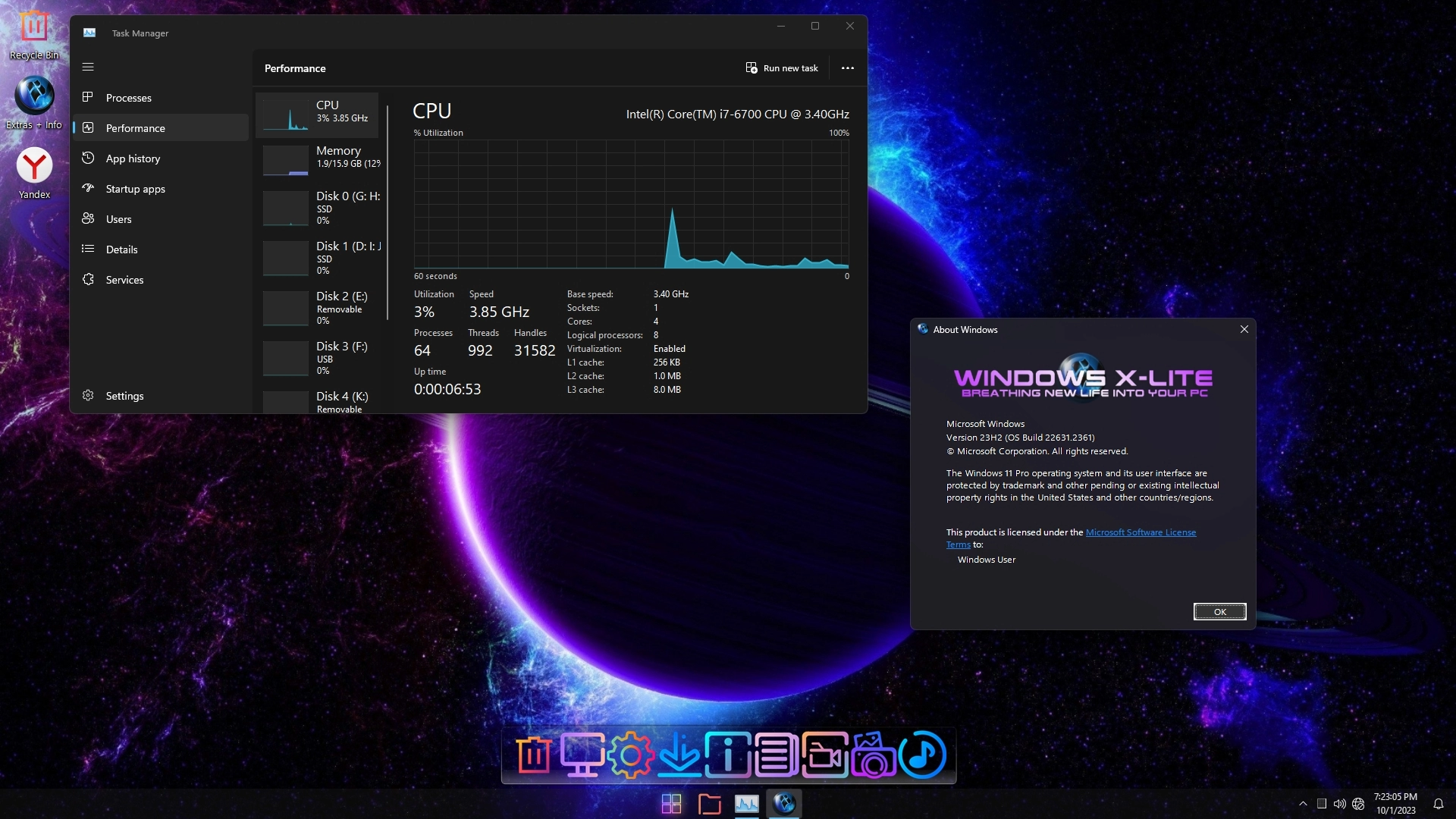The image size is (1456, 819).
Task: Open the Services page
Action: coord(124,280)
